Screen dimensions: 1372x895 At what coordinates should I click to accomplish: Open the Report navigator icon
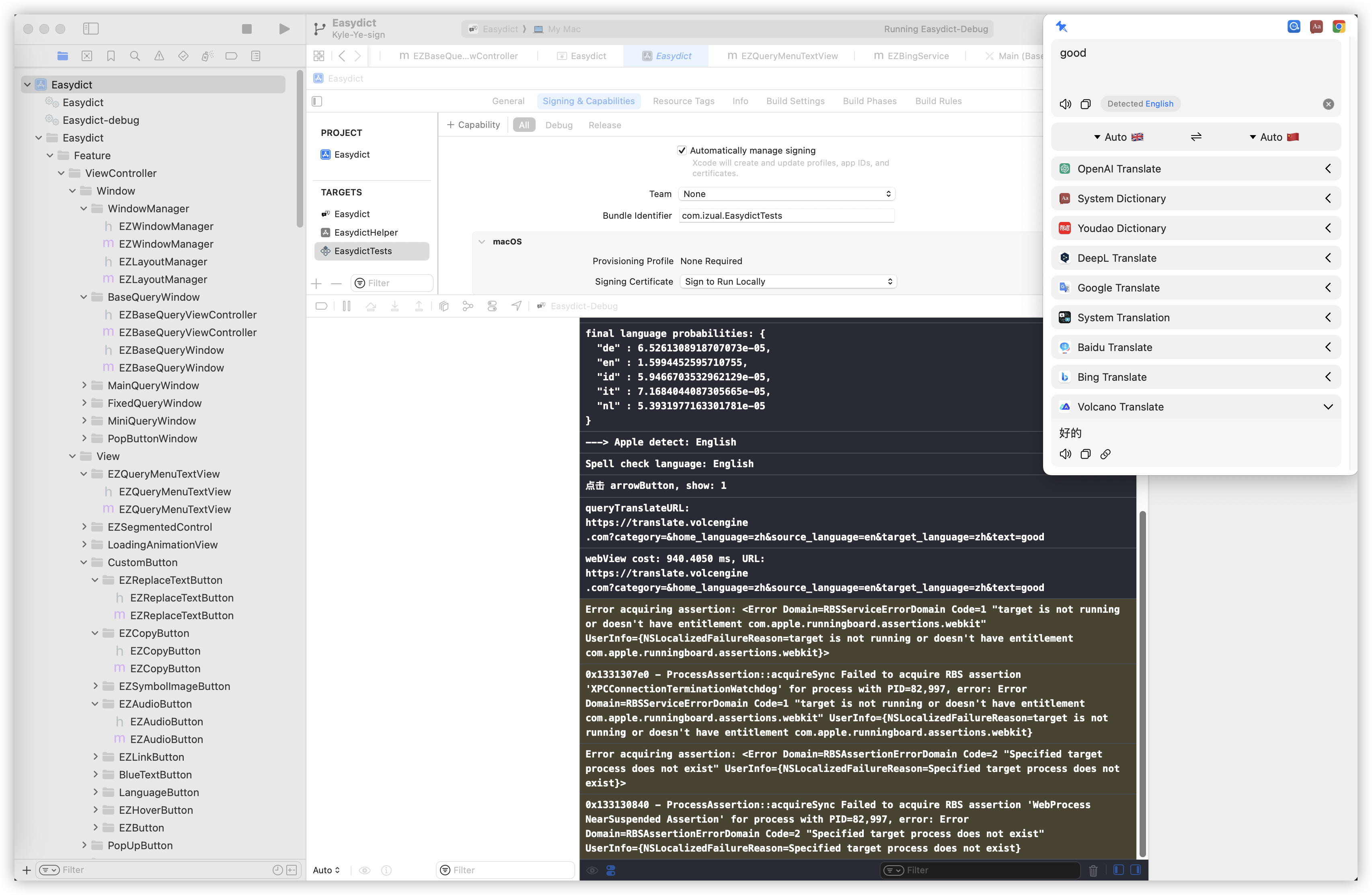[x=256, y=56]
